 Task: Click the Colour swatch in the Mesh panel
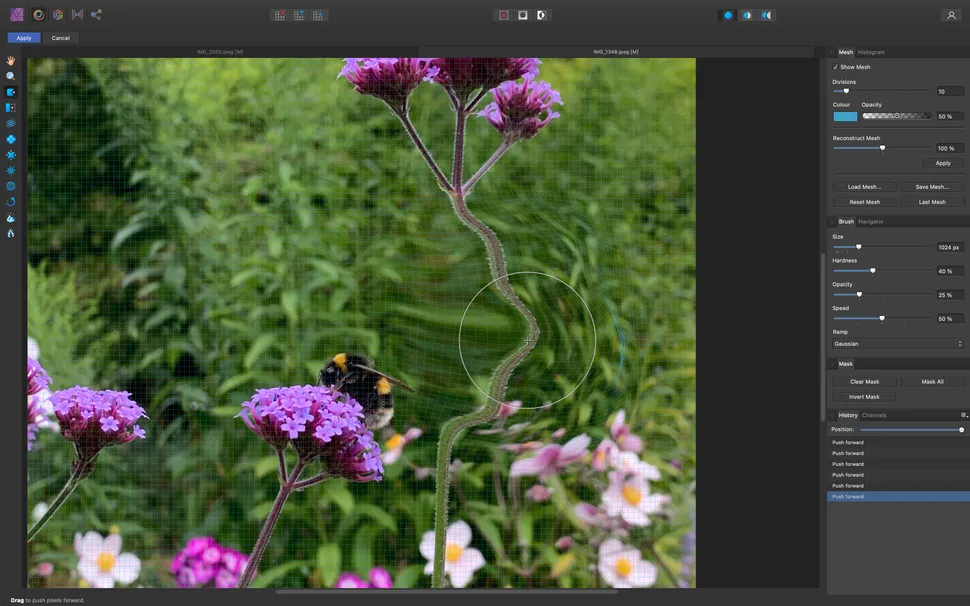844,116
